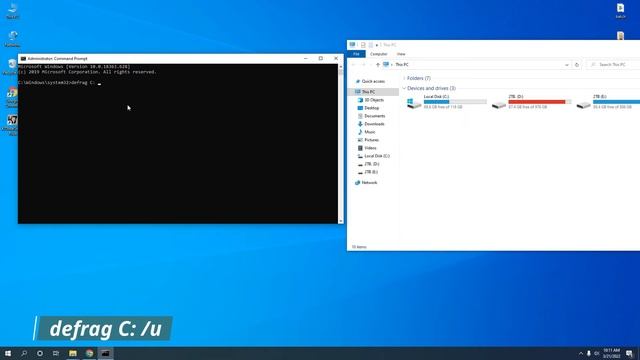Open Cortana from the taskbar
Screen dimensions: 640x360
pyautogui.click(x=40, y=353)
